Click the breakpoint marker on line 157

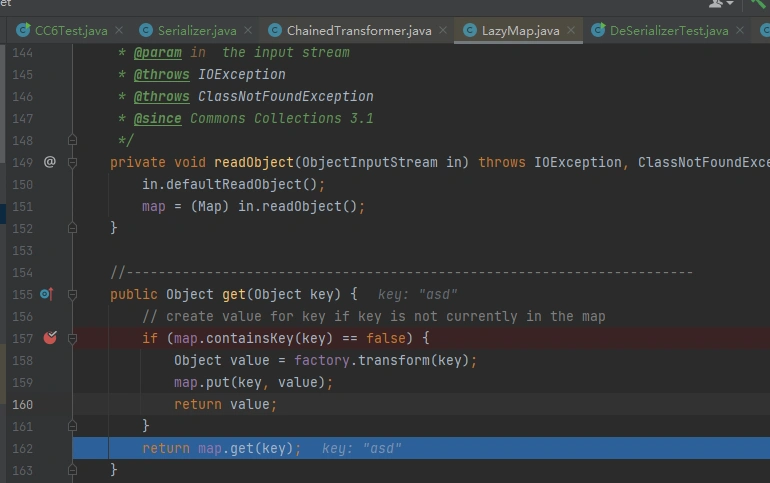click(x=50, y=338)
